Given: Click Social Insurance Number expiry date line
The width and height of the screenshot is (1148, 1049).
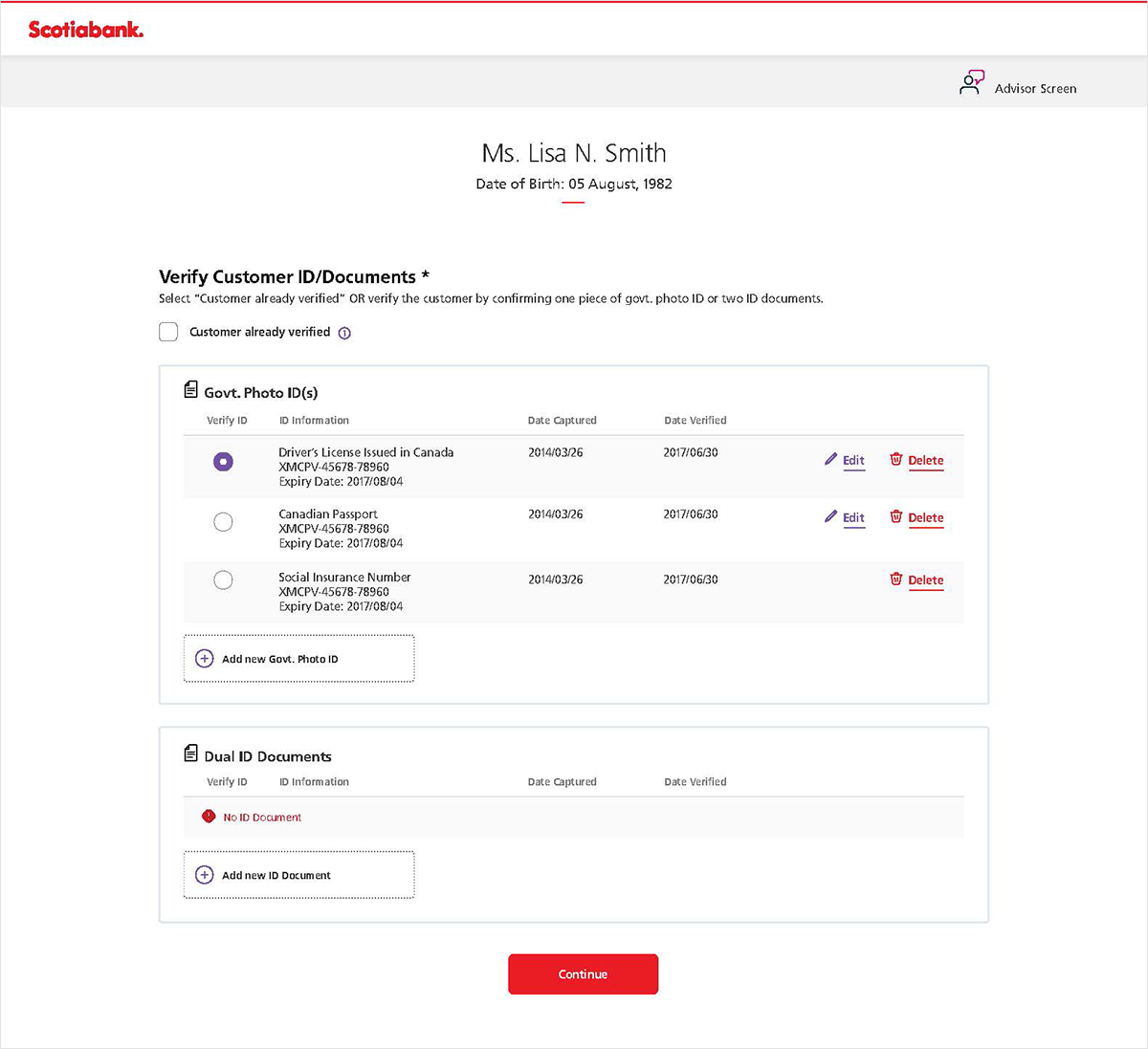Looking at the screenshot, I should pos(341,606).
